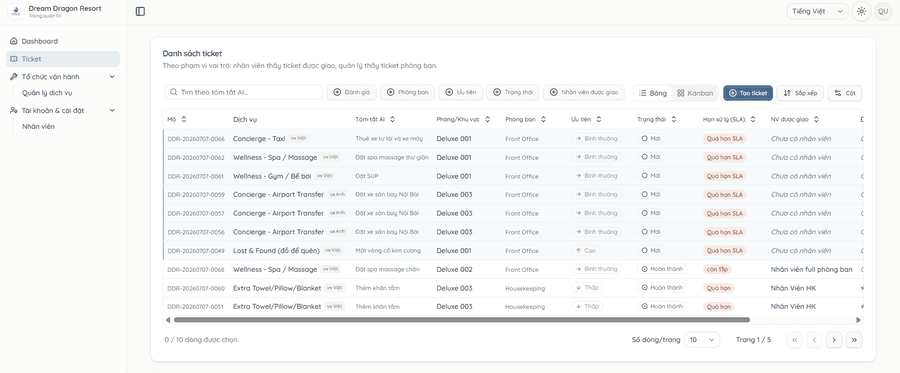Open ticket DDR-20260707-0068
Screen dimensions: 900x373
pyautogui.click(x=196, y=270)
